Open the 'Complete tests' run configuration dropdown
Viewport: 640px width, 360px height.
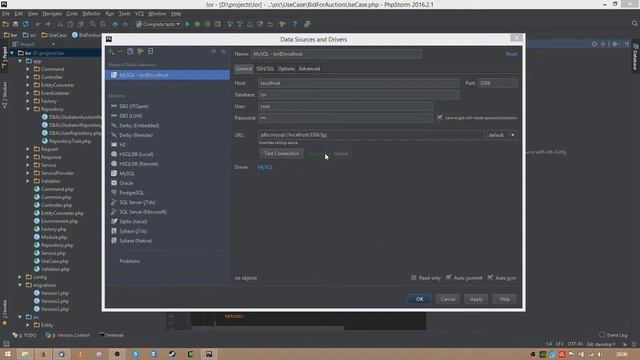click(x=158, y=24)
